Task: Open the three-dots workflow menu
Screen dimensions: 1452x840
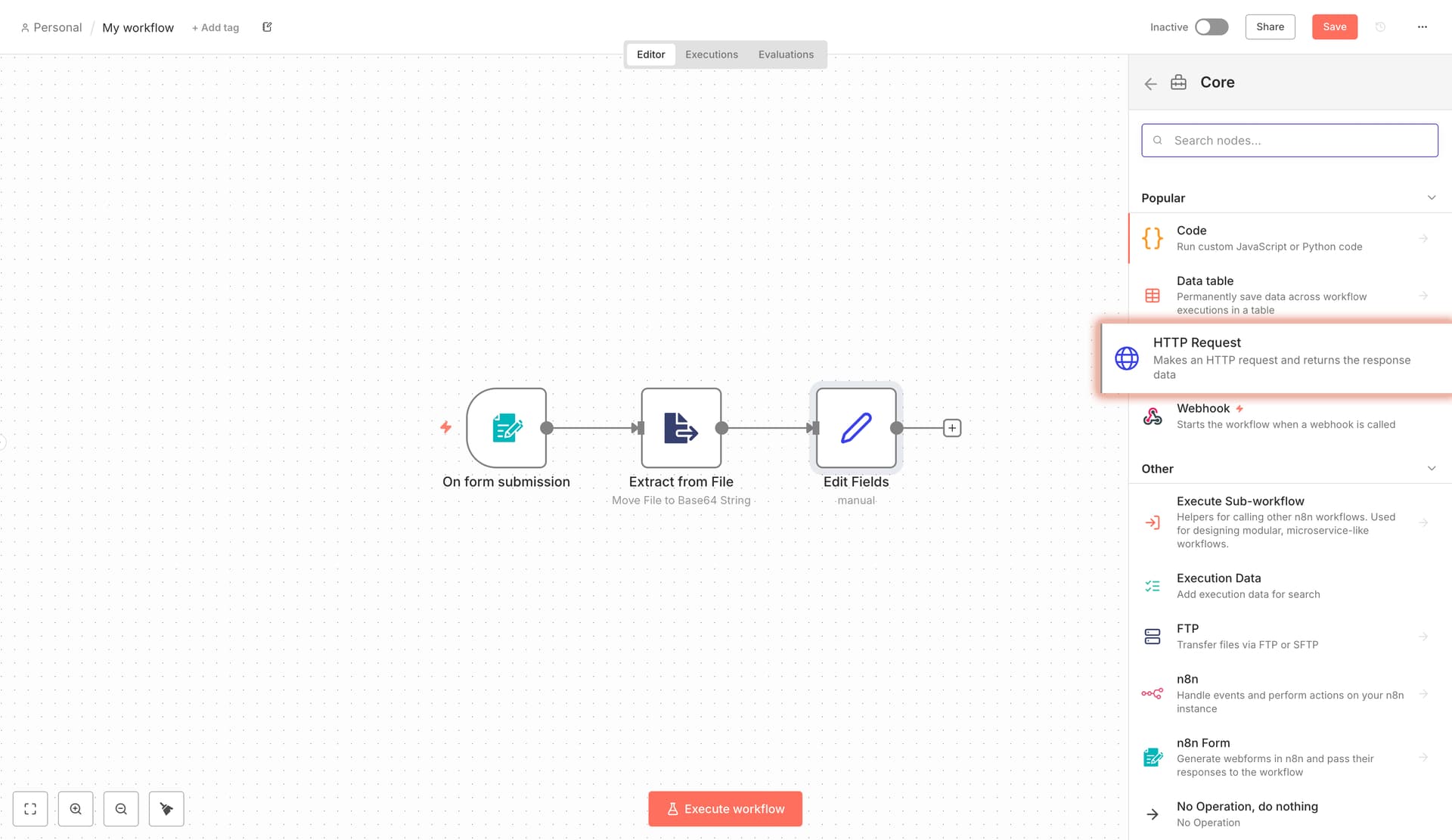Action: [1422, 27]
